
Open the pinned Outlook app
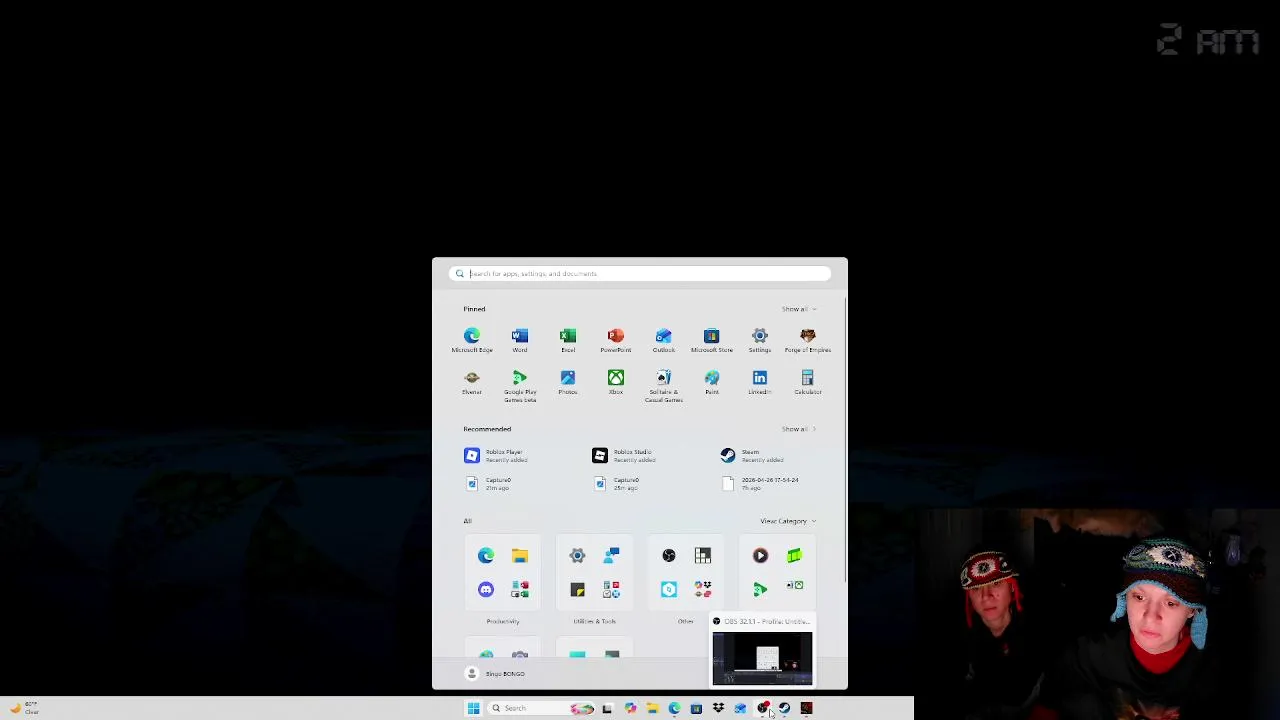coord(664,339)
